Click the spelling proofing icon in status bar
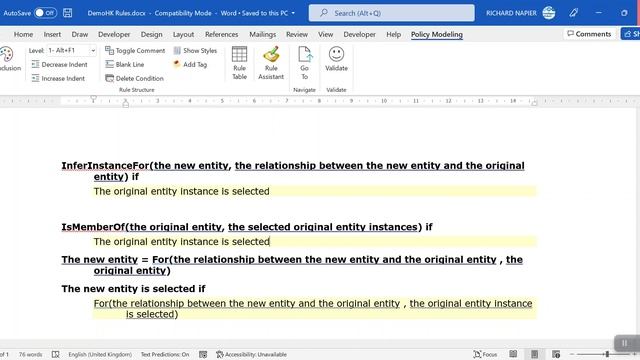This screenshot has width=640, height=360. pos(56,354)
